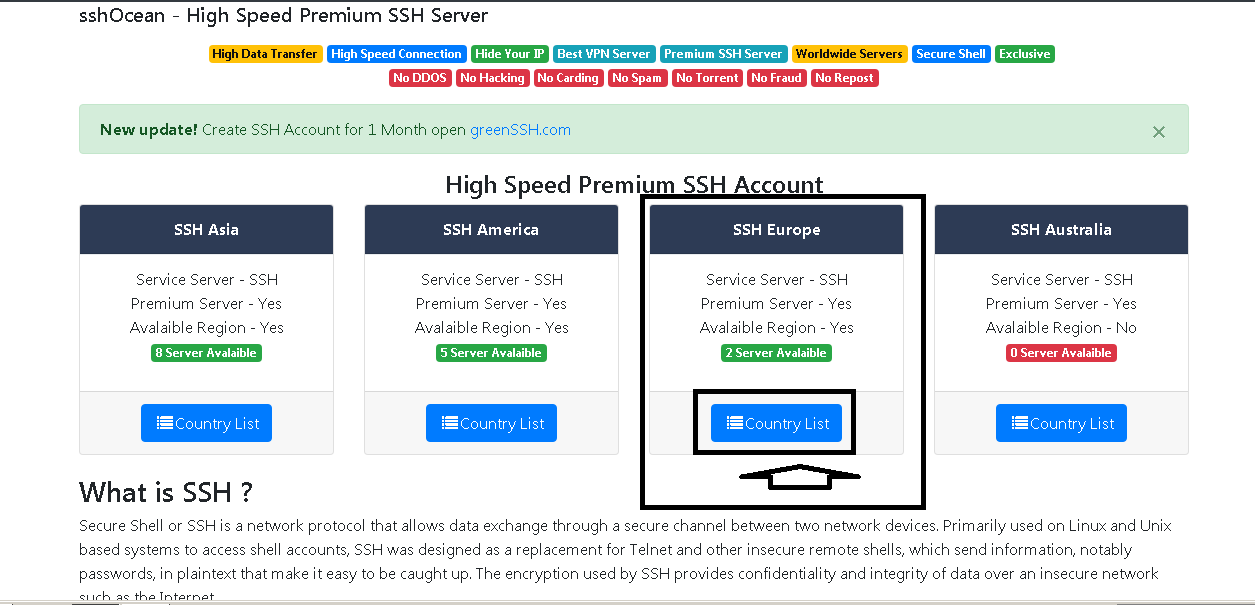
Task: Click the No DDOS red badge
Action: coord(420,78)
